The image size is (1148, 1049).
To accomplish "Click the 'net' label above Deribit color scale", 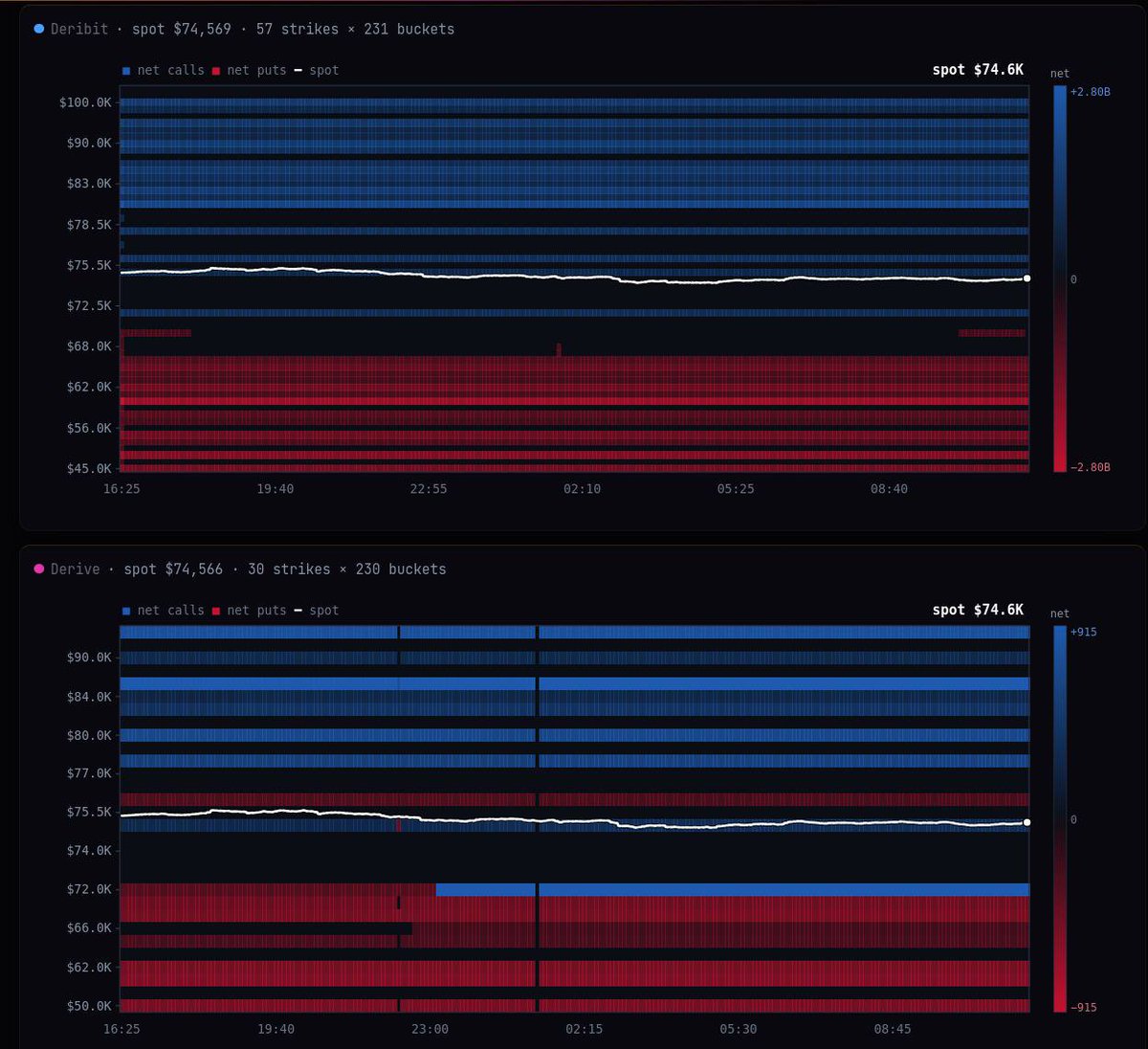I will coord(1060,74).
